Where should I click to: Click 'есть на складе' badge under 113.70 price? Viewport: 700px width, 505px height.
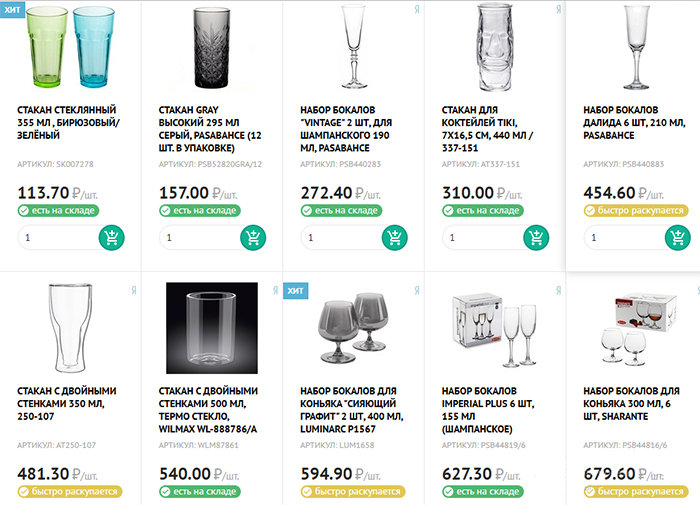[57, 211]
